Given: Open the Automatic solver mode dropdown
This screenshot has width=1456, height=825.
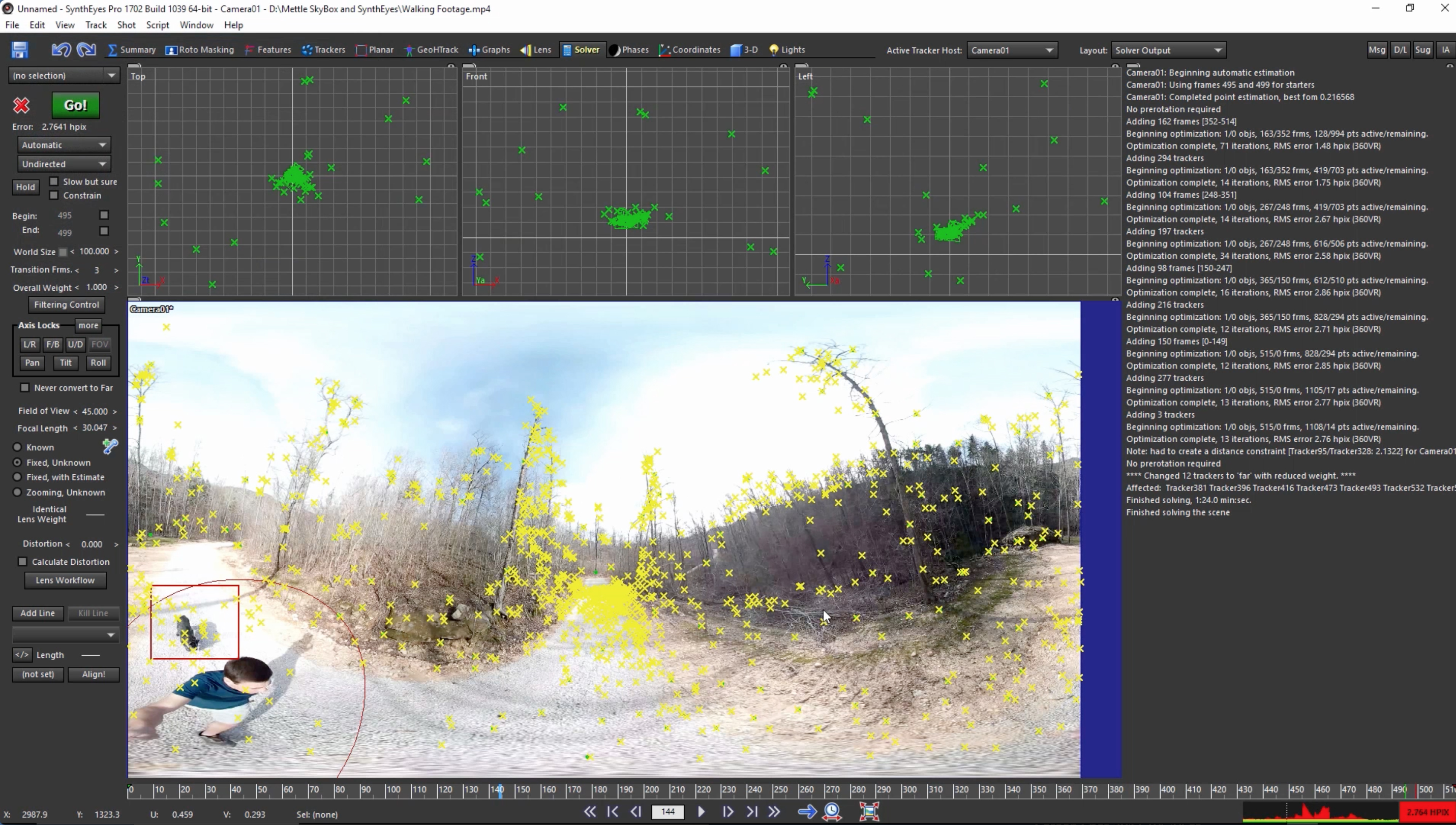Looking at the screenshot, I should click(x=64, y=145).
